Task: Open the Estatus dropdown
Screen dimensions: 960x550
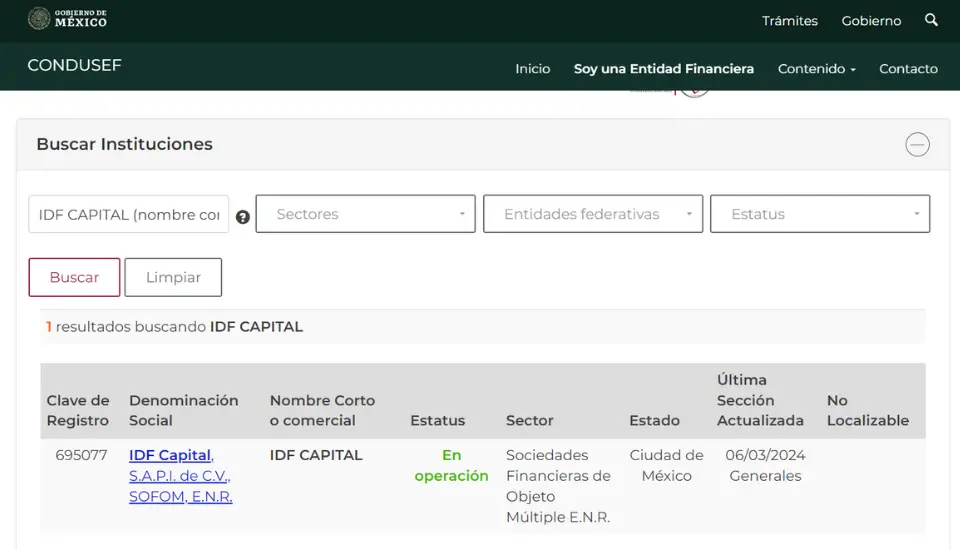Action: point(820,214)
